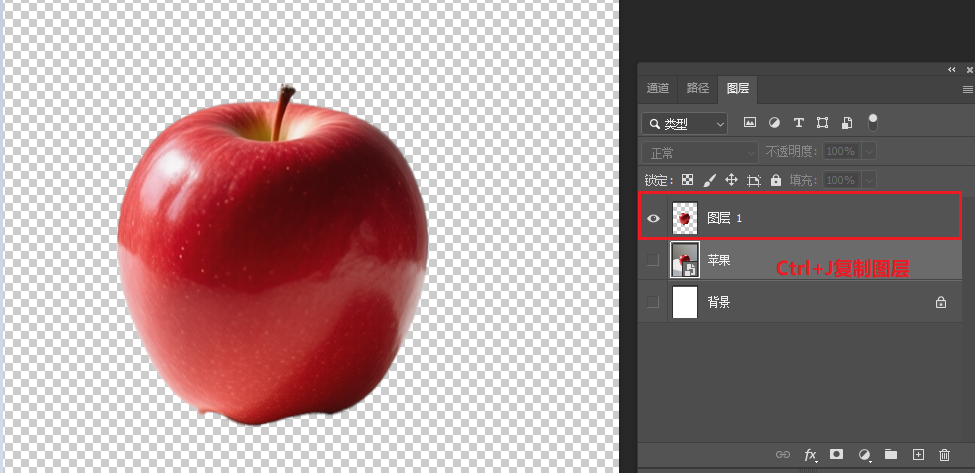Create a new layer group folder
This screenshot has height=473, width=975.
tap(891, 455)
